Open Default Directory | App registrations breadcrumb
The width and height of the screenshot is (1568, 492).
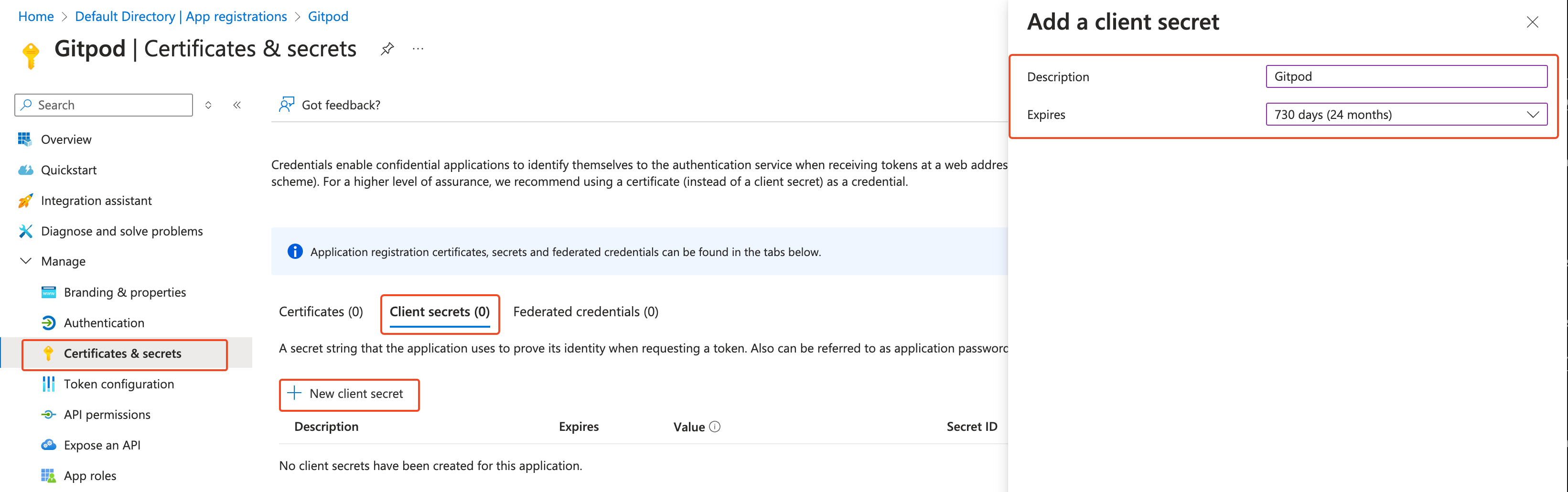click(x=181, y=16)
